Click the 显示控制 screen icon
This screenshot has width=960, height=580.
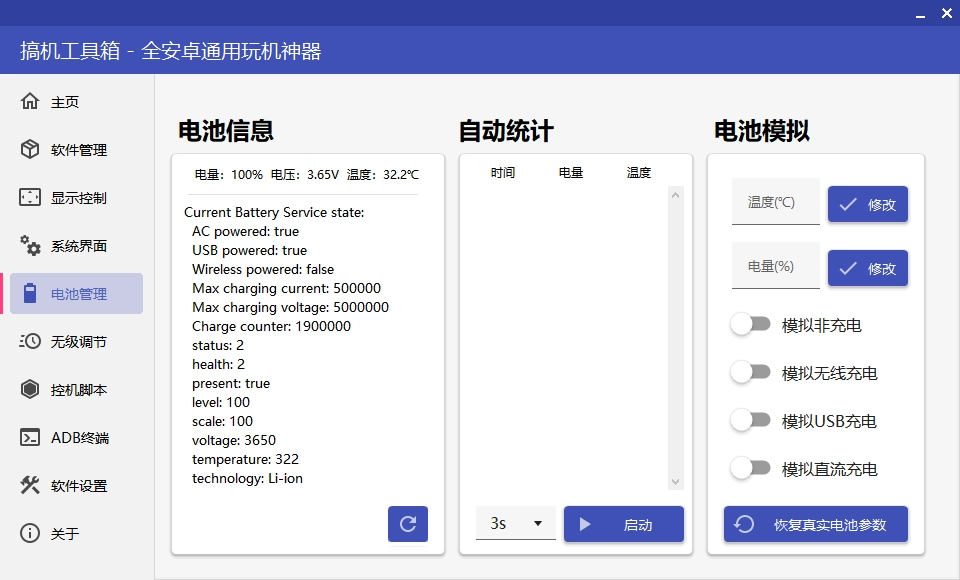coord(30,198)
